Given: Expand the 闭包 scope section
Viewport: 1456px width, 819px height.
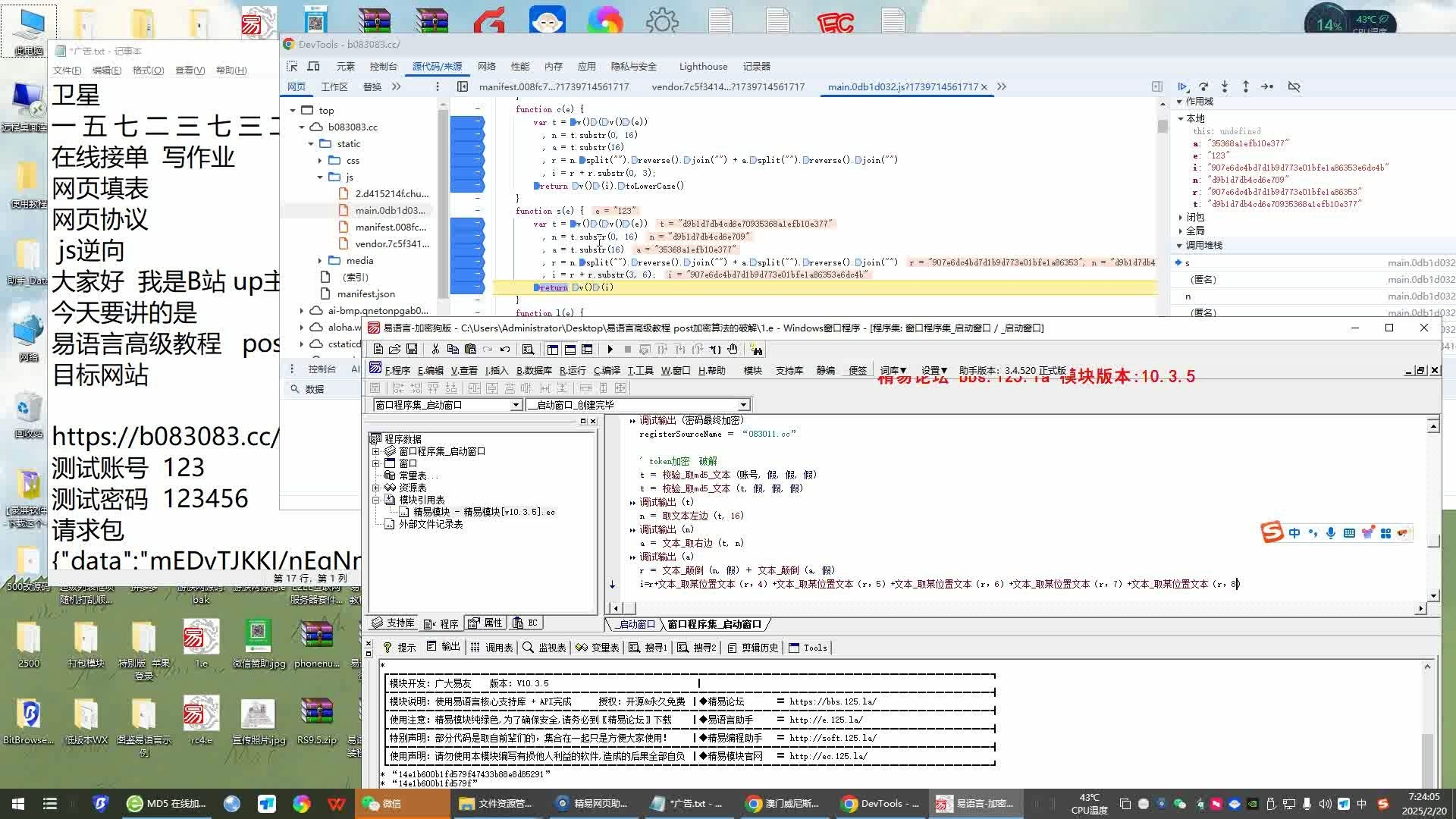Looking at the screenshot, I should (x=1181, y=218).
